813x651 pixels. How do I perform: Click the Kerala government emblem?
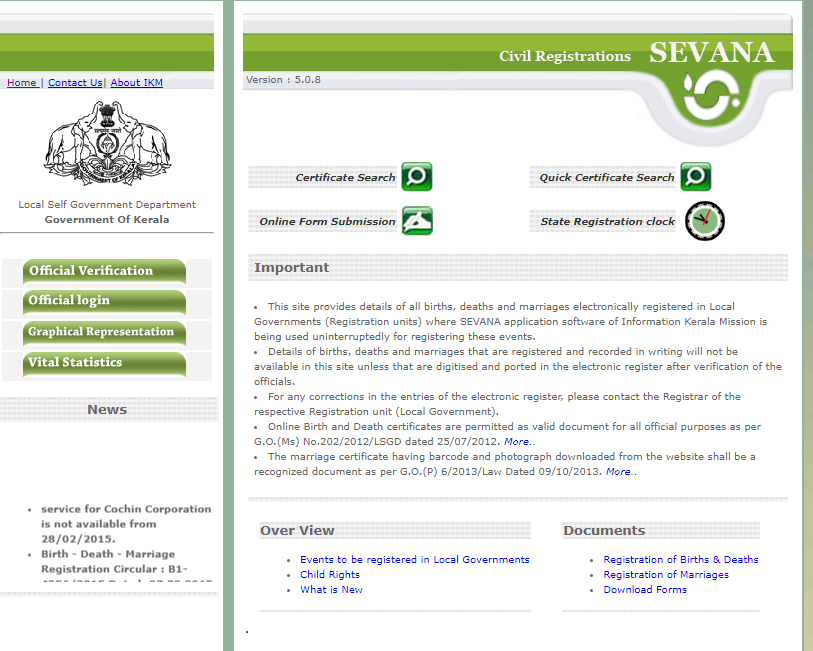pos(107,143)
